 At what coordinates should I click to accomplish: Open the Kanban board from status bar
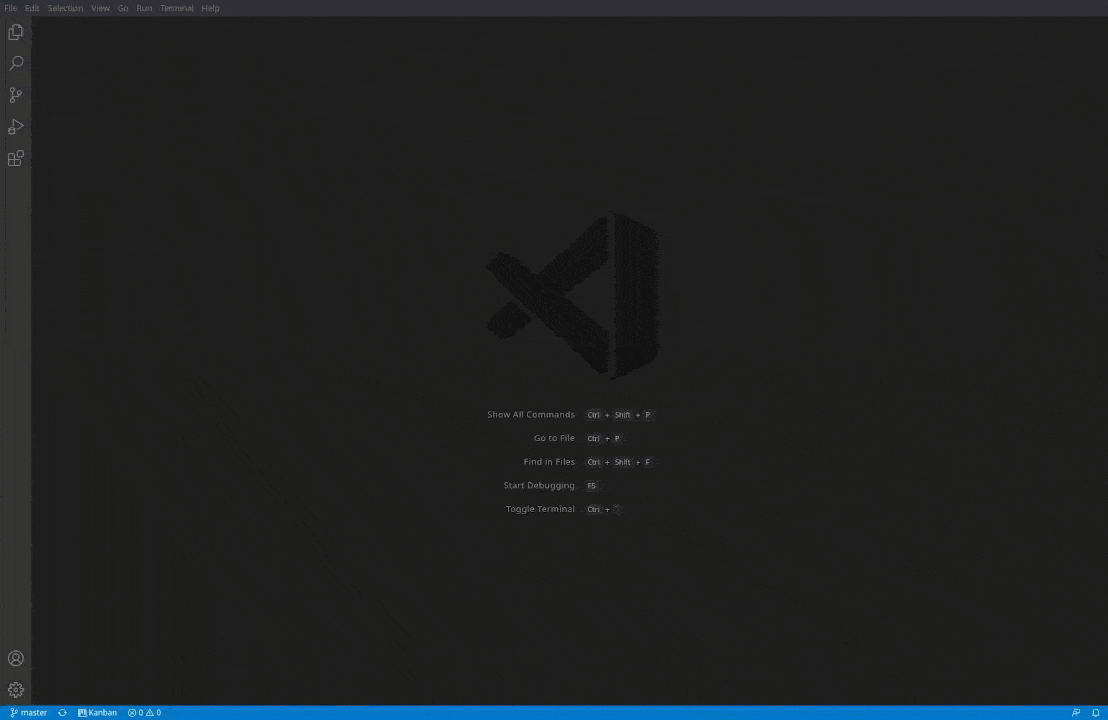point(98,712)
